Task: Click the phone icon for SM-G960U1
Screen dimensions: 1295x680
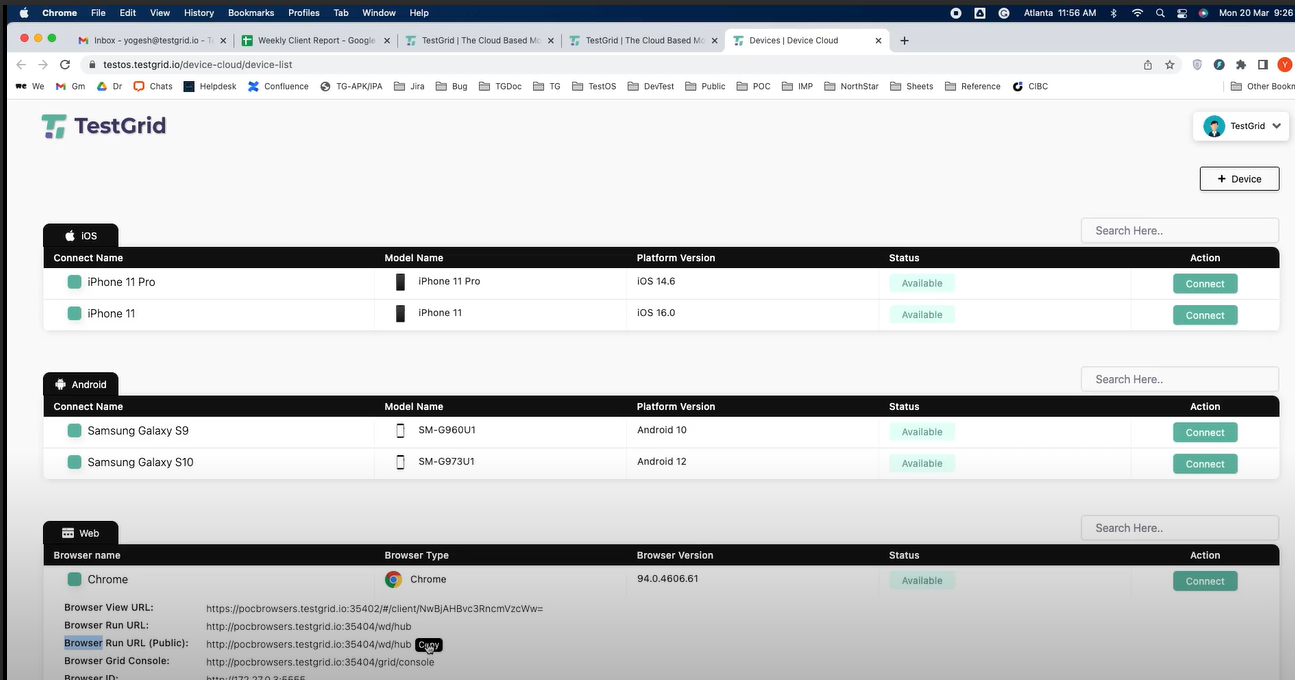Action: pos(400,431)
